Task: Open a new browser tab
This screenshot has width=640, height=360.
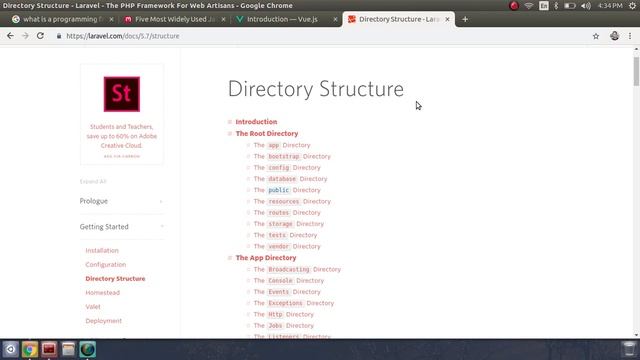Action: 465,19
